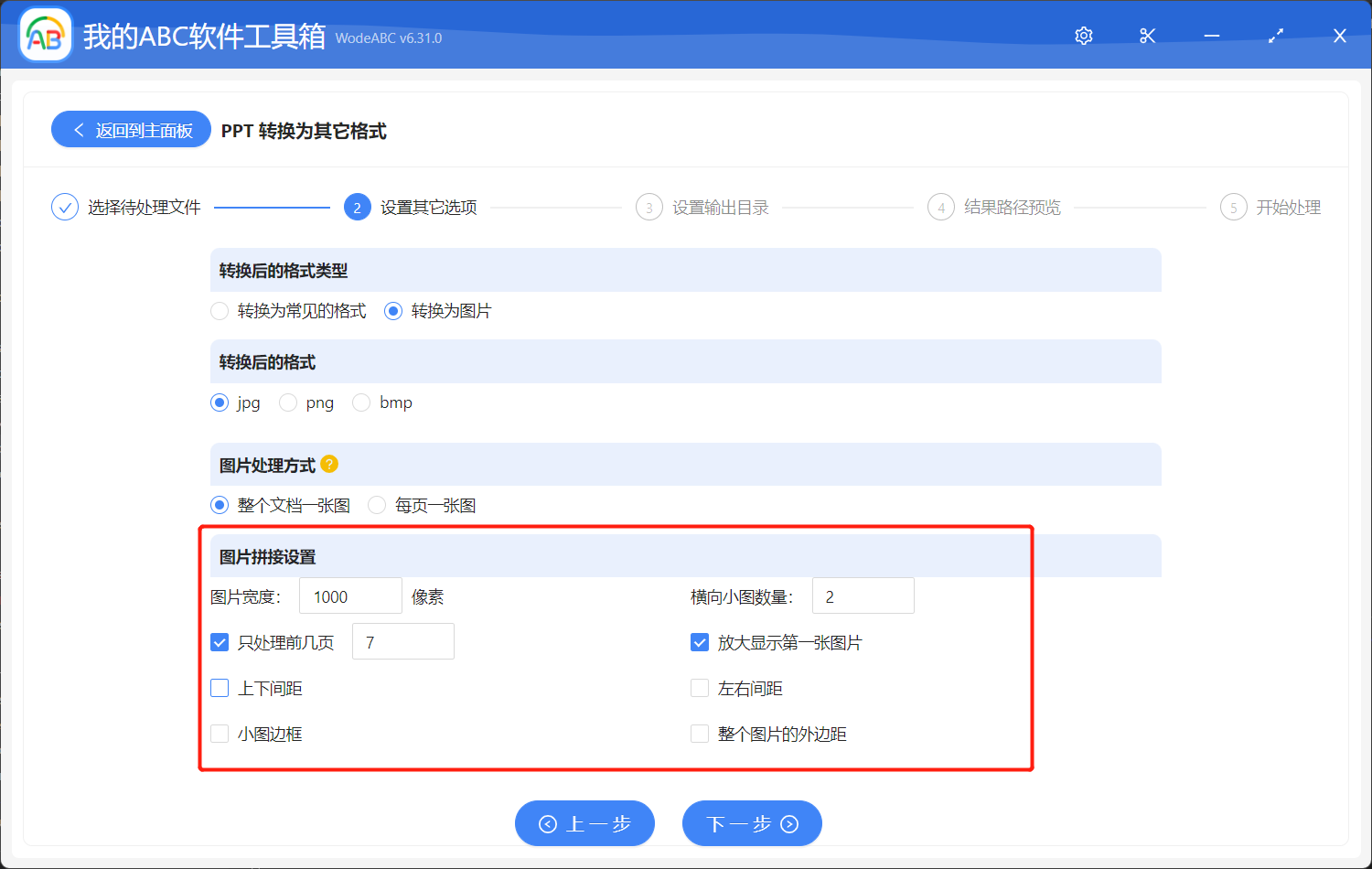The width and height of the screenshot is (1372, 869).
Task: Click the completed checkmark on step 选择待处理文件
Action: [x=64, y=207]
